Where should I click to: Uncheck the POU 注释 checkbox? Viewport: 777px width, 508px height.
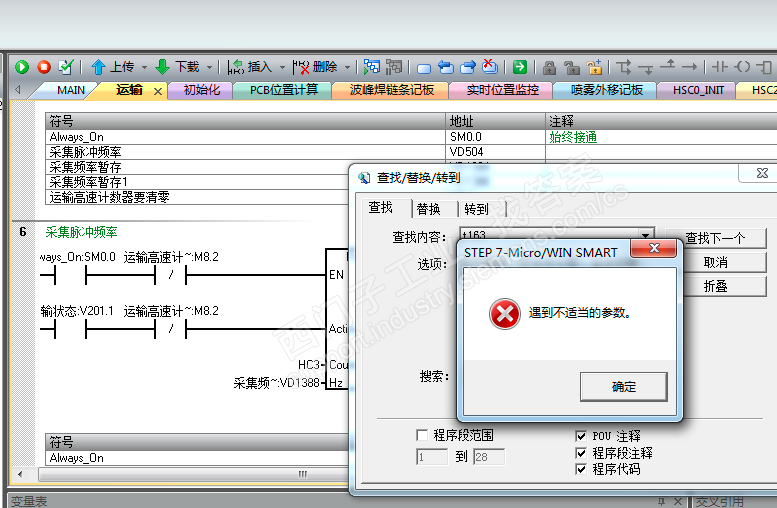581,436
